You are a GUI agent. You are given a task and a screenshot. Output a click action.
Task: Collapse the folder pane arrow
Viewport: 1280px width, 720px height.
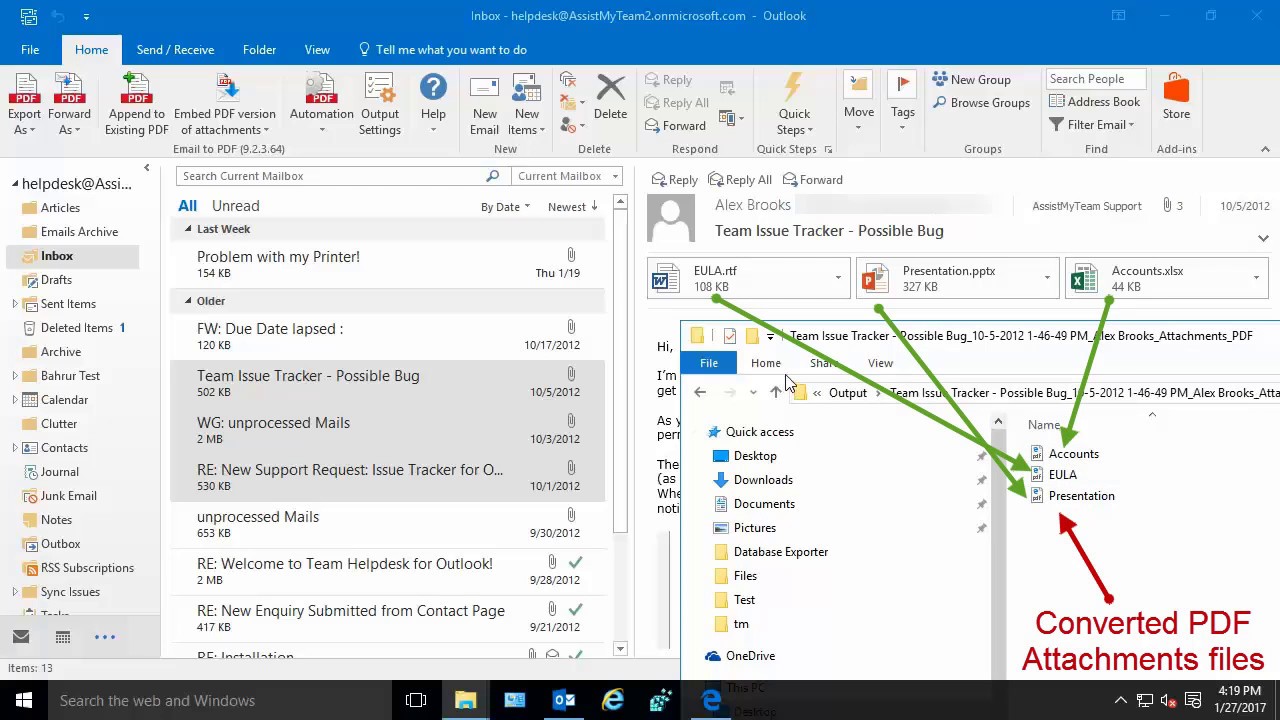tap(147, 168)
